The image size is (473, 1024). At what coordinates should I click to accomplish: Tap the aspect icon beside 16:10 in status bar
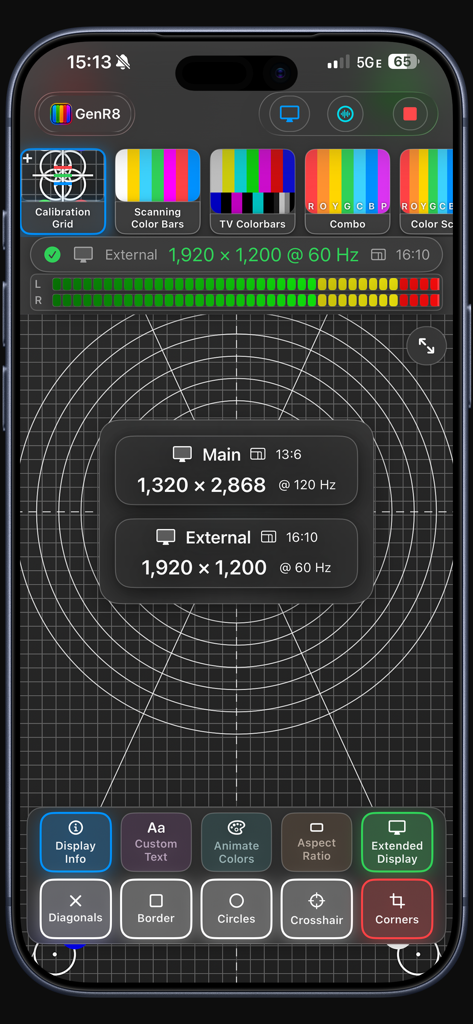click(378, 255)
